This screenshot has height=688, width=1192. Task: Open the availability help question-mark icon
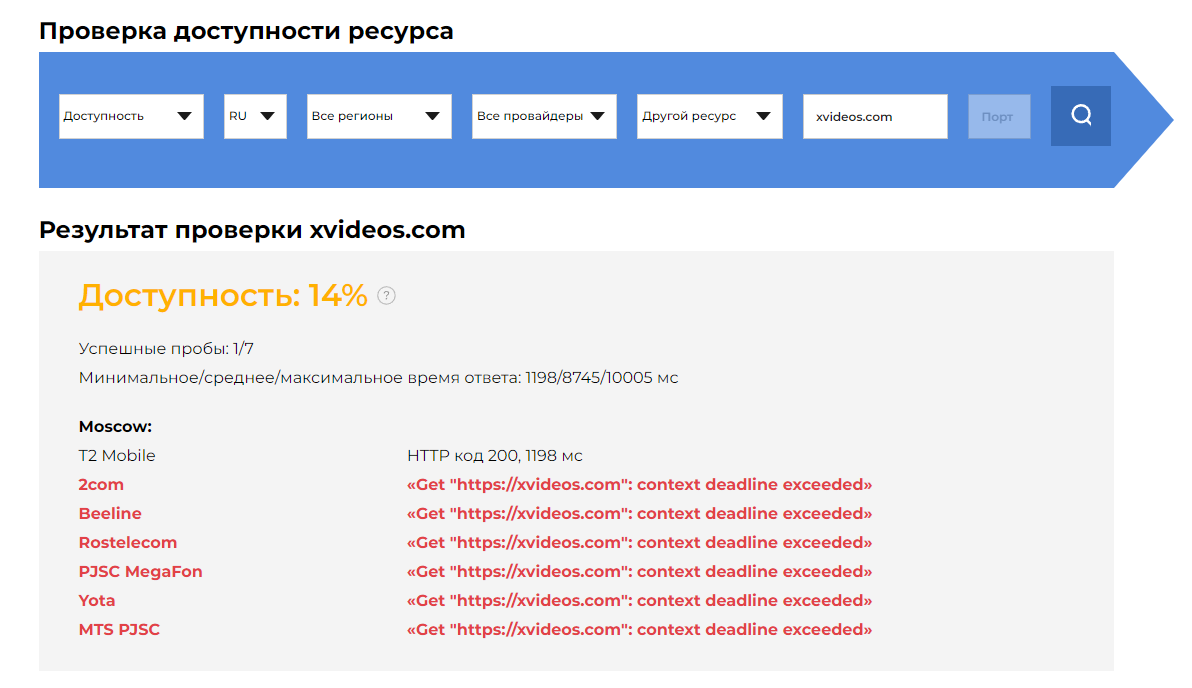(386, 296)
